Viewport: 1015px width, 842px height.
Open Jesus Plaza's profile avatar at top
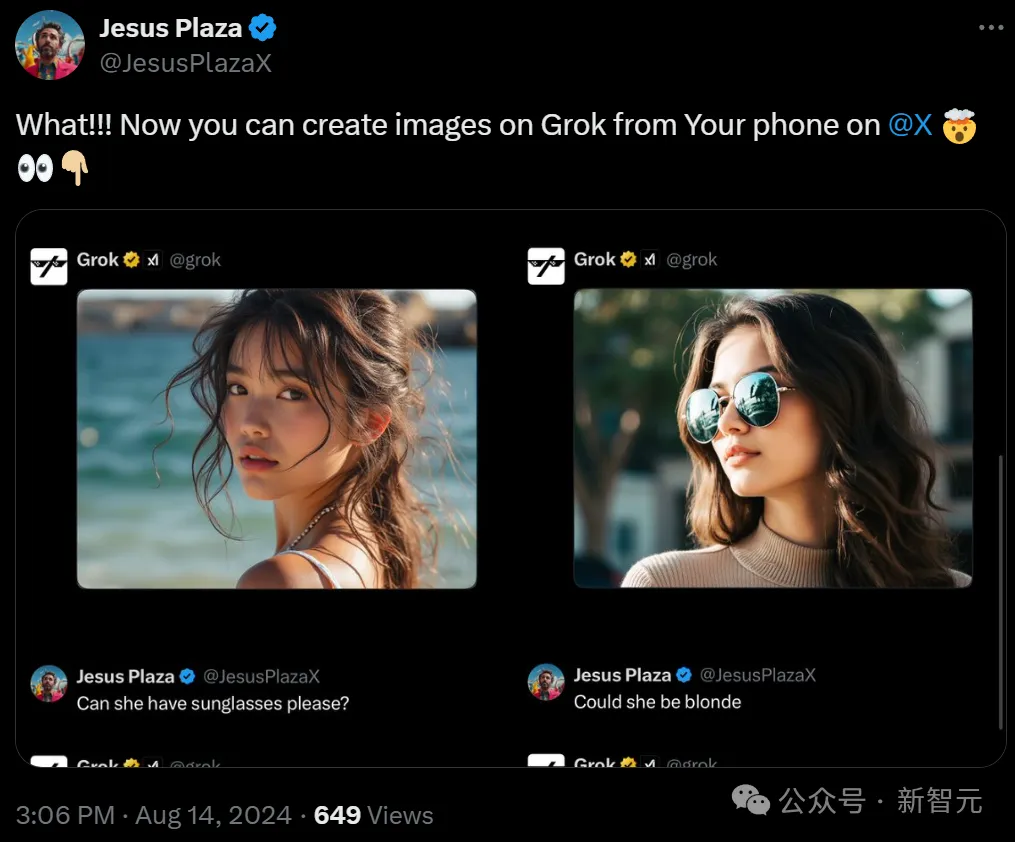[50, 45]
